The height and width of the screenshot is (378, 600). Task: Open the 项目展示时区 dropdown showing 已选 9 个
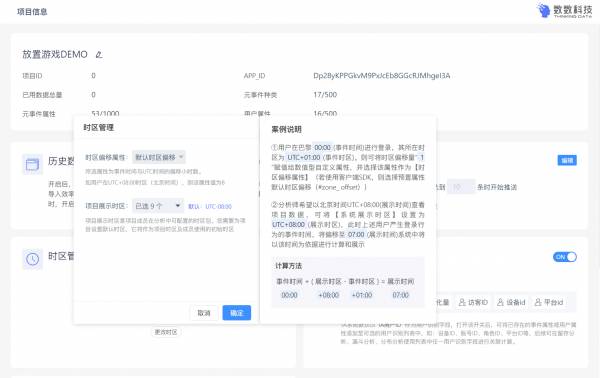tap(158, 206)
